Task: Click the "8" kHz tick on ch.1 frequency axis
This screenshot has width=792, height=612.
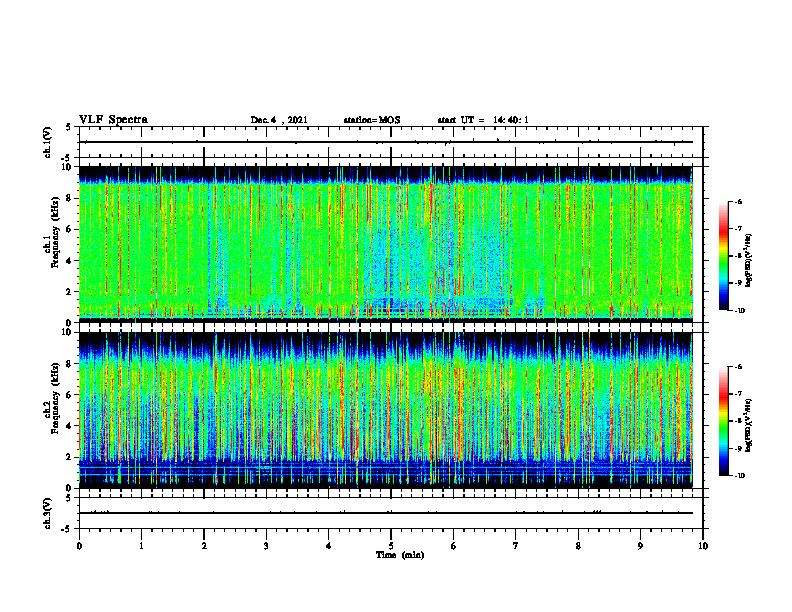Action: tap(70, 198)
